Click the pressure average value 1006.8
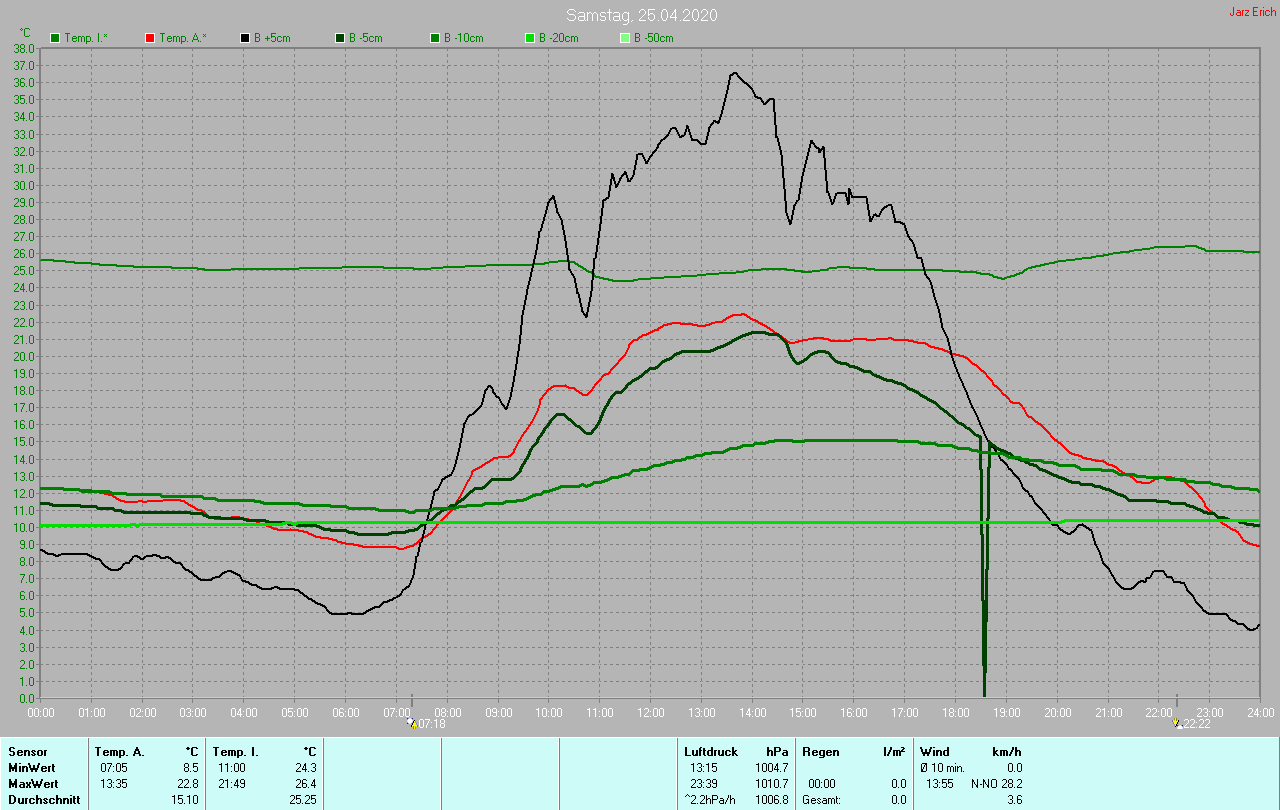This screenshot has height=810, width=1280. [x=772, y=800]
